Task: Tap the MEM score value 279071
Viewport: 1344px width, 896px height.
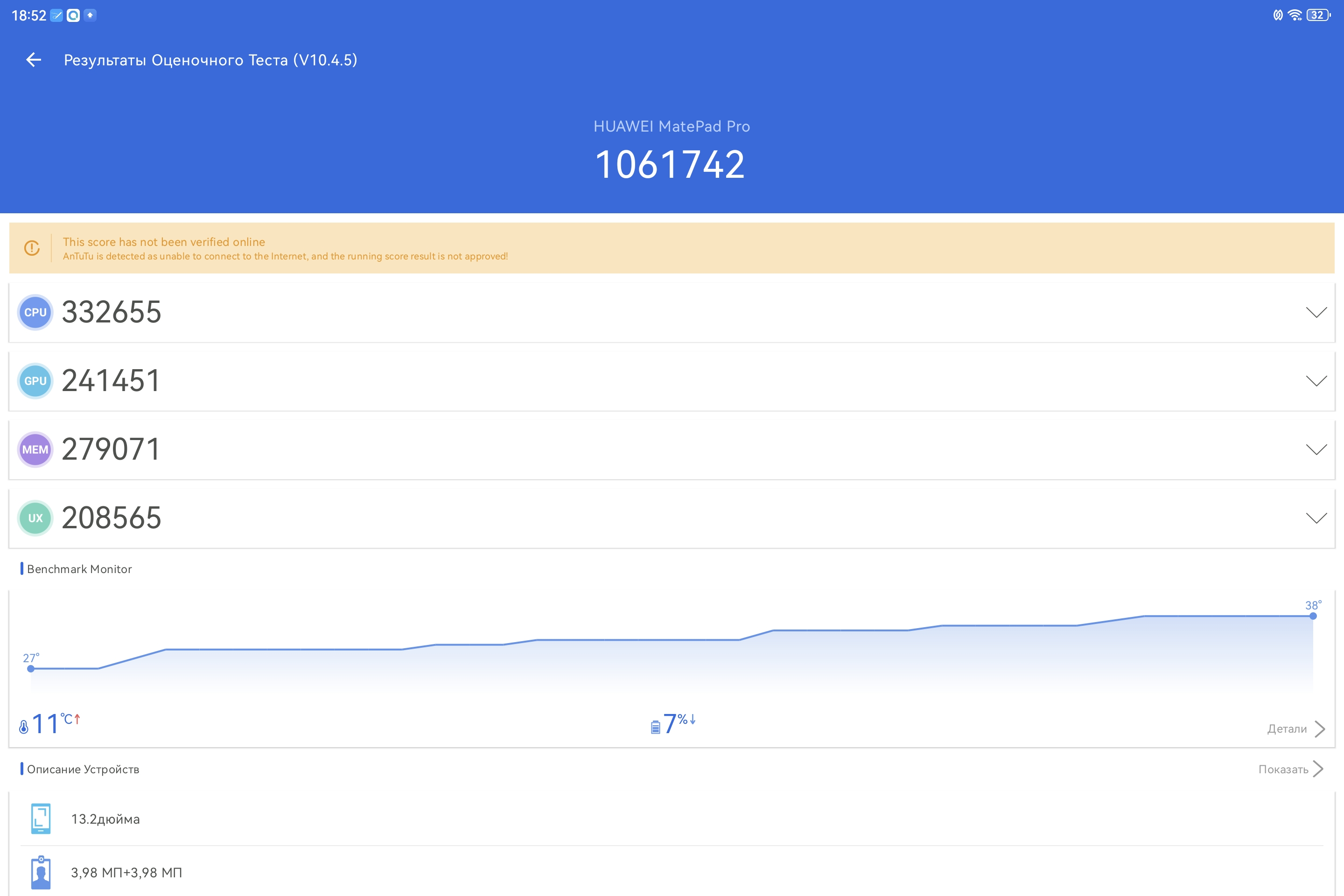Action: [110, 449]
